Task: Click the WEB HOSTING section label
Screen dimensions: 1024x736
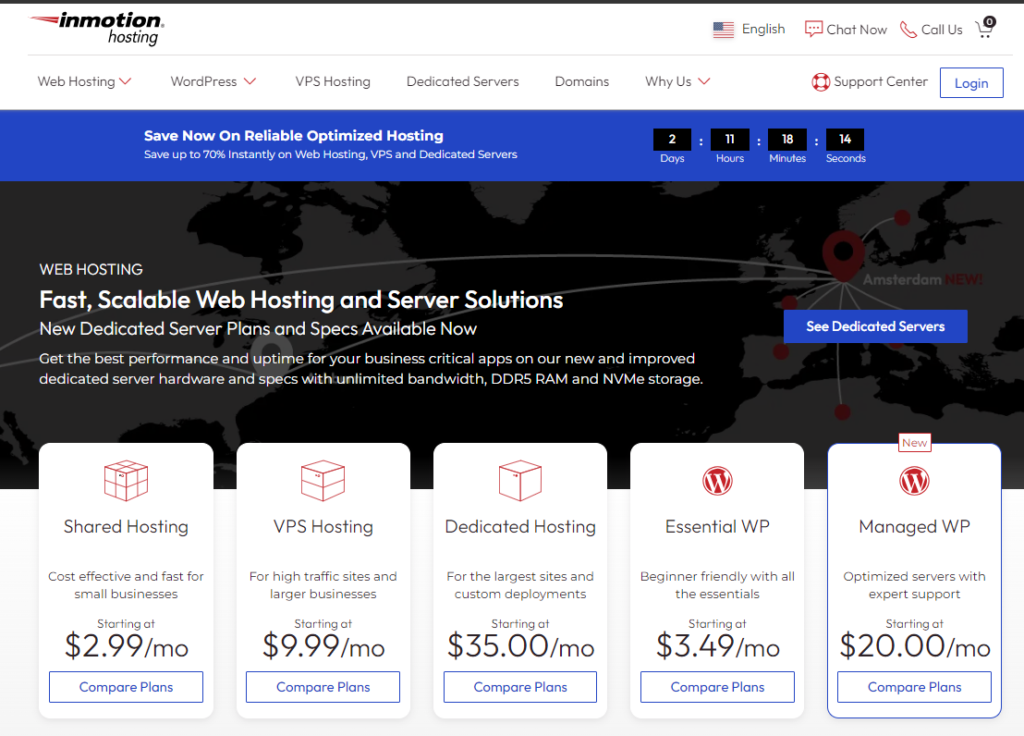Action: pos(91,270)
